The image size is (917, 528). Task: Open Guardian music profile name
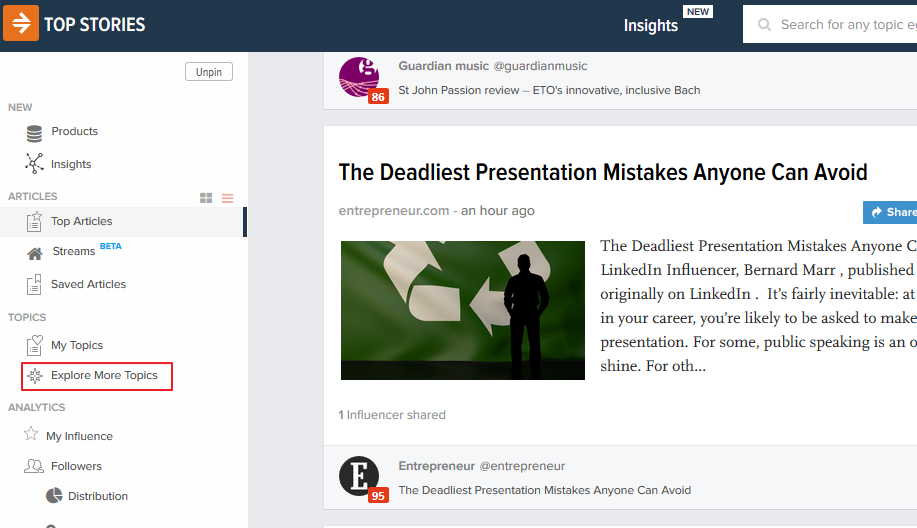click(x=443, y=66)
